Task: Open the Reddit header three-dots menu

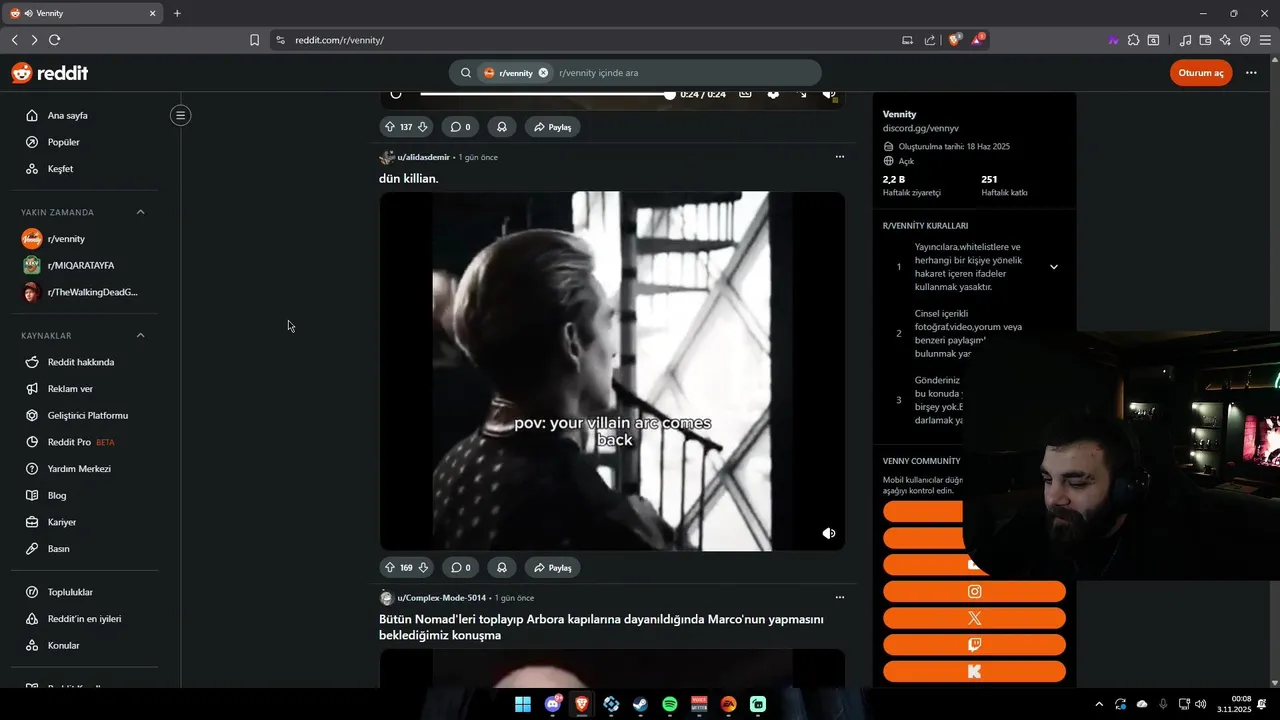Action: pos(1251,73)
